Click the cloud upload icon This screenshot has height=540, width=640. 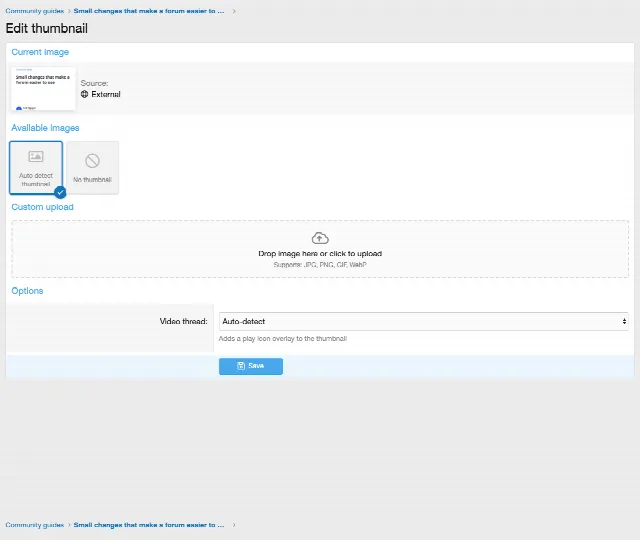tap(320, 238)
